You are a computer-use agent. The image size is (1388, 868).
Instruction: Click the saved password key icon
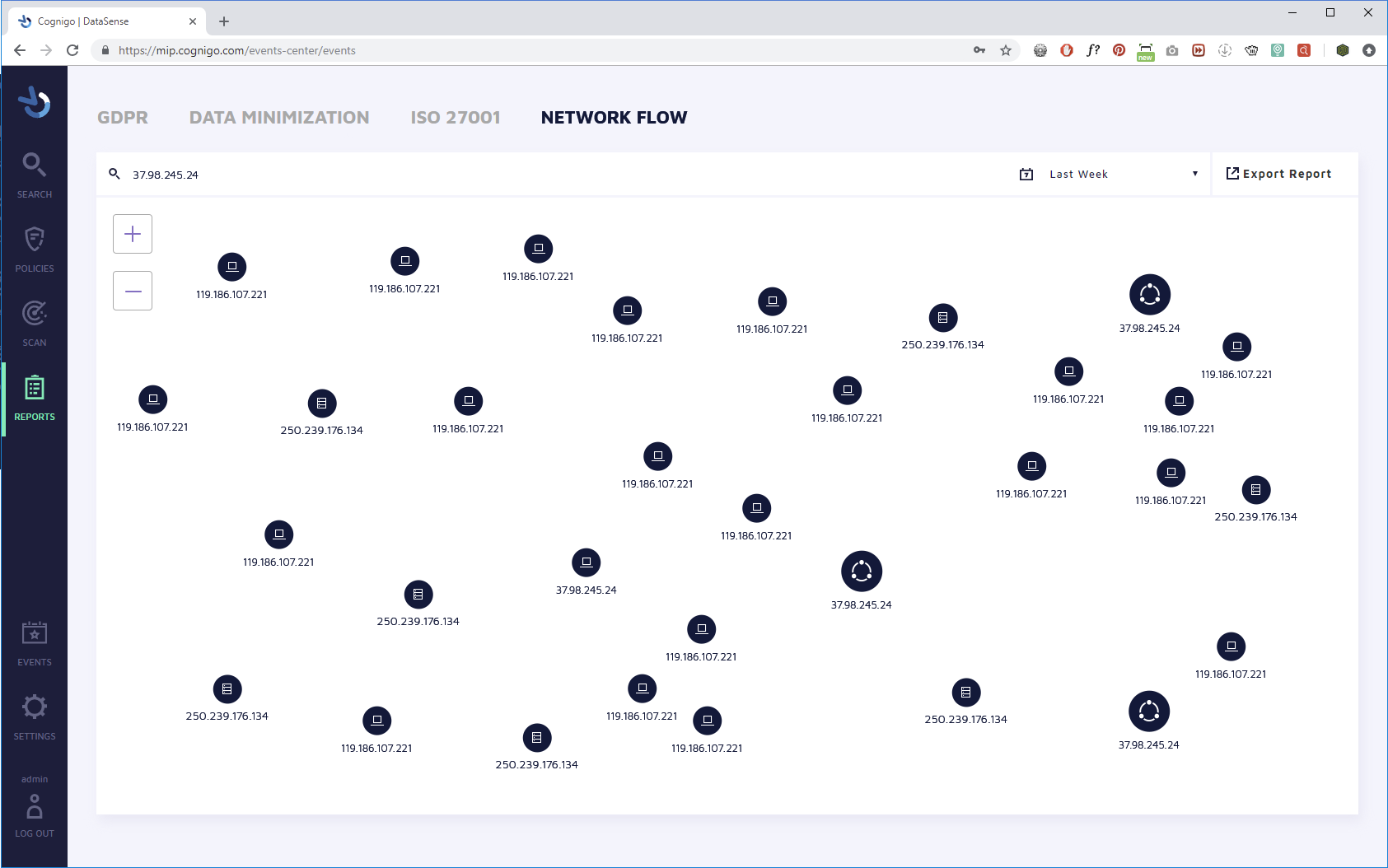click(x=979, y=50)
